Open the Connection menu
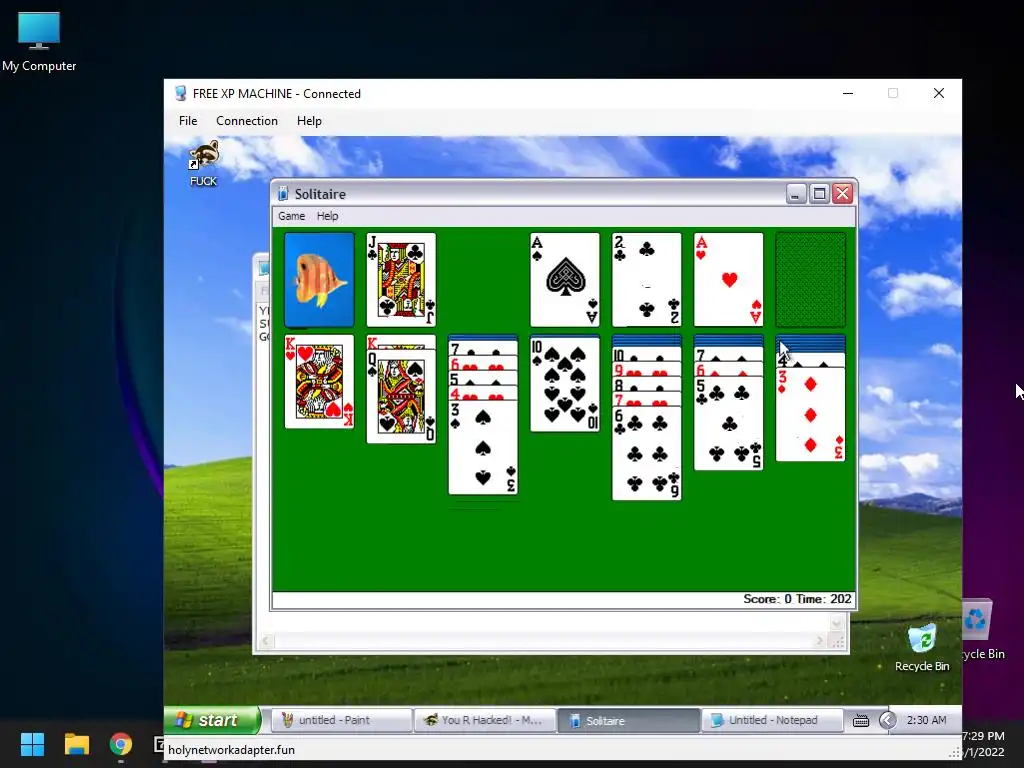Image resolution: width=1024 pixels, height=768 pixels. pos(247,121)
